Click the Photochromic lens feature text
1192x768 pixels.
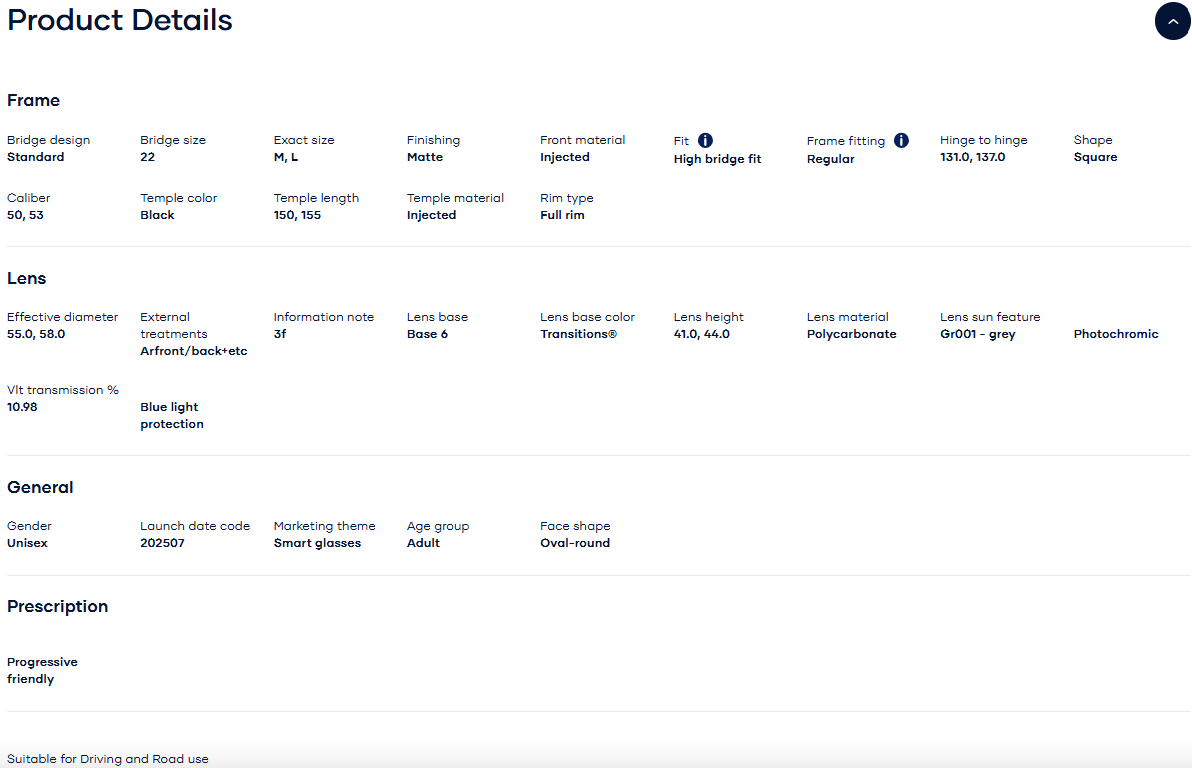click(1116, 334)
